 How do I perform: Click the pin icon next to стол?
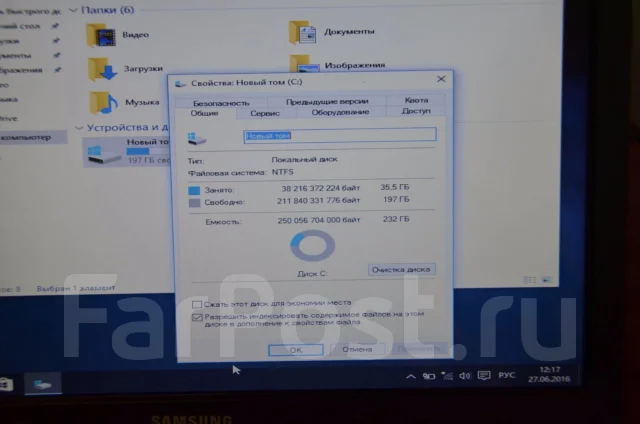coord(54,26)
